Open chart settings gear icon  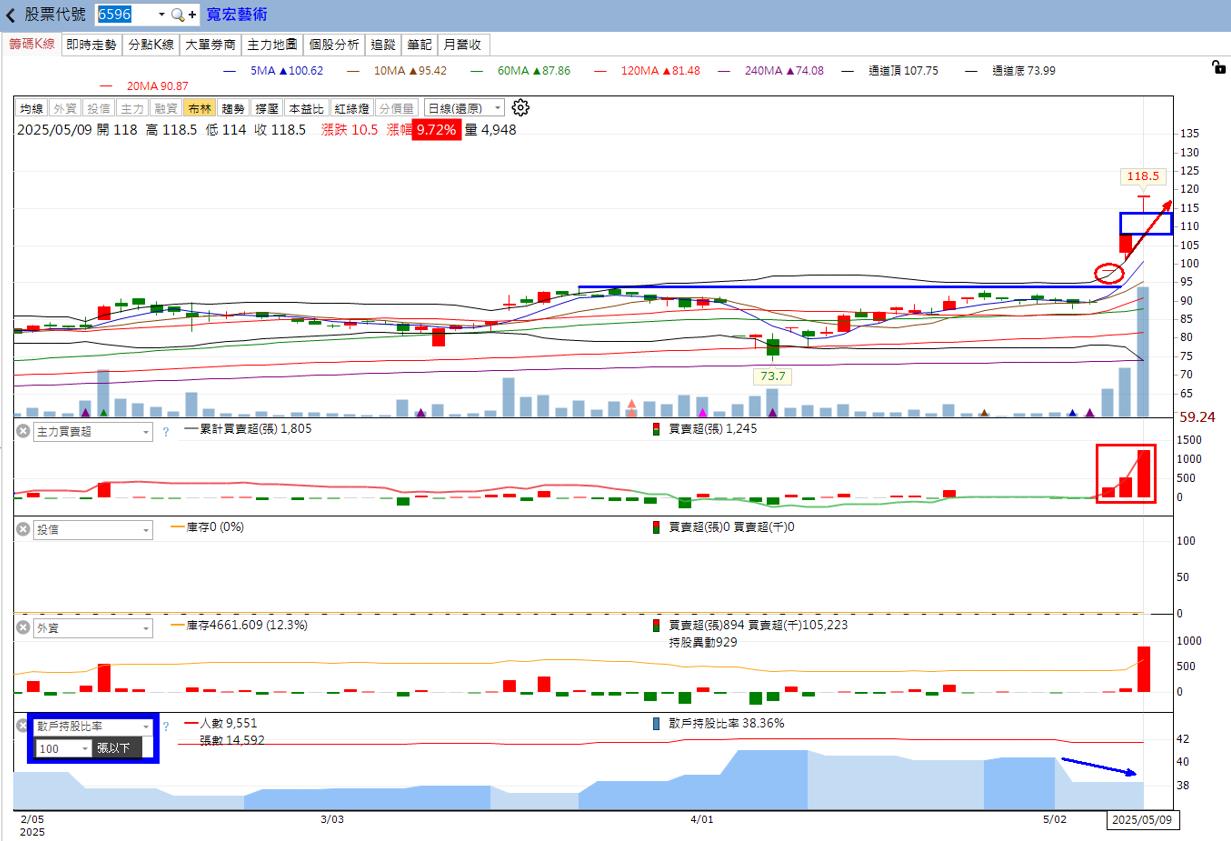520,108
